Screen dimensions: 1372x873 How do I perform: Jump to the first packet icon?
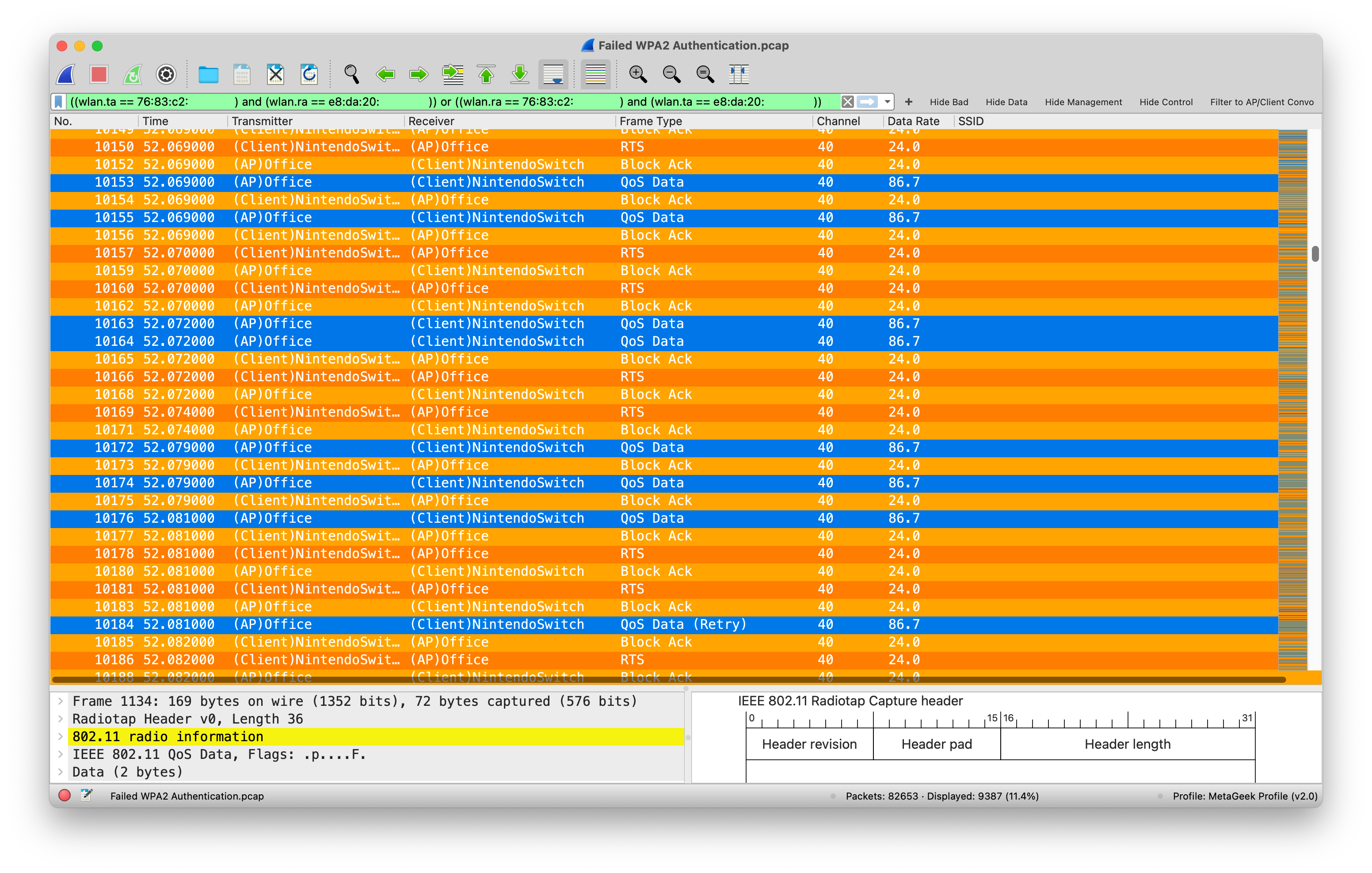(x=486, y=74)
